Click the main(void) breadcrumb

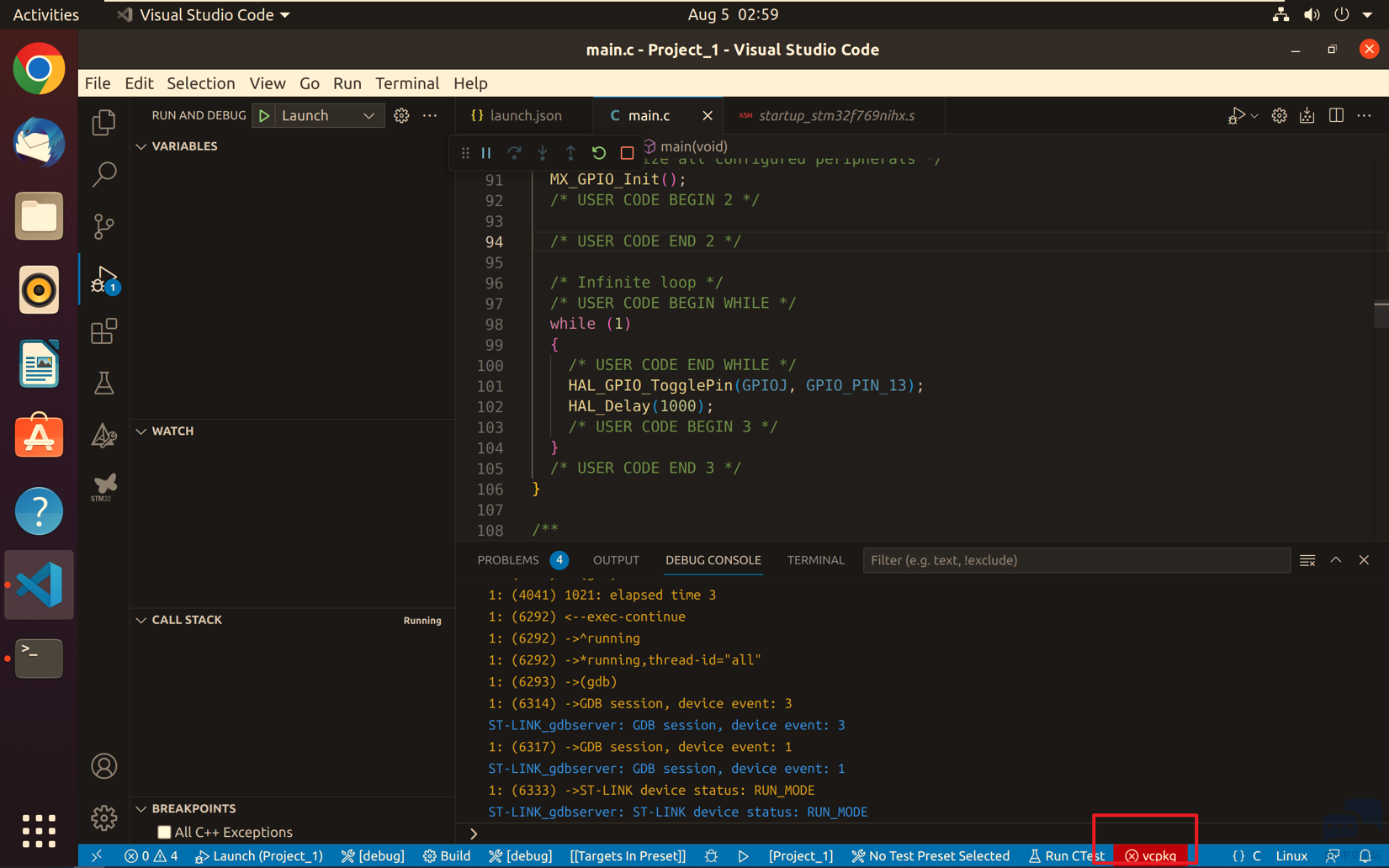click(686, 146)
